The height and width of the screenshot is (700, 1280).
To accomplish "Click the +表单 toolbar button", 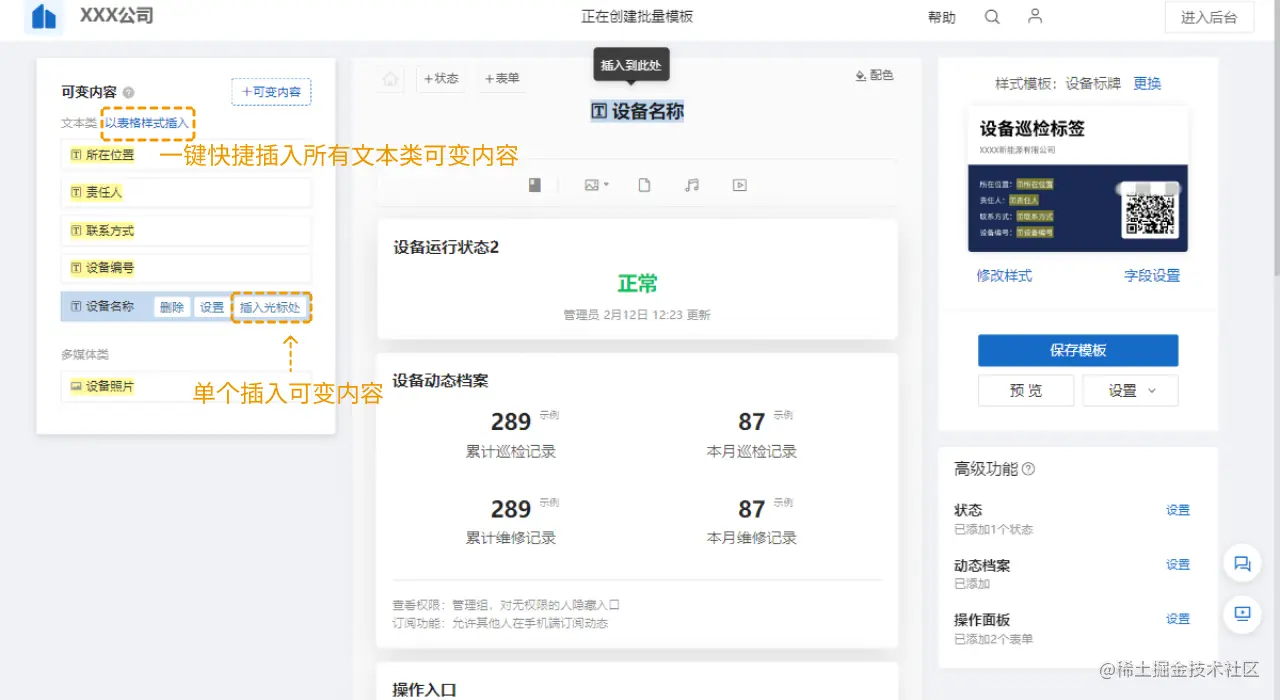I will (502, 79).
